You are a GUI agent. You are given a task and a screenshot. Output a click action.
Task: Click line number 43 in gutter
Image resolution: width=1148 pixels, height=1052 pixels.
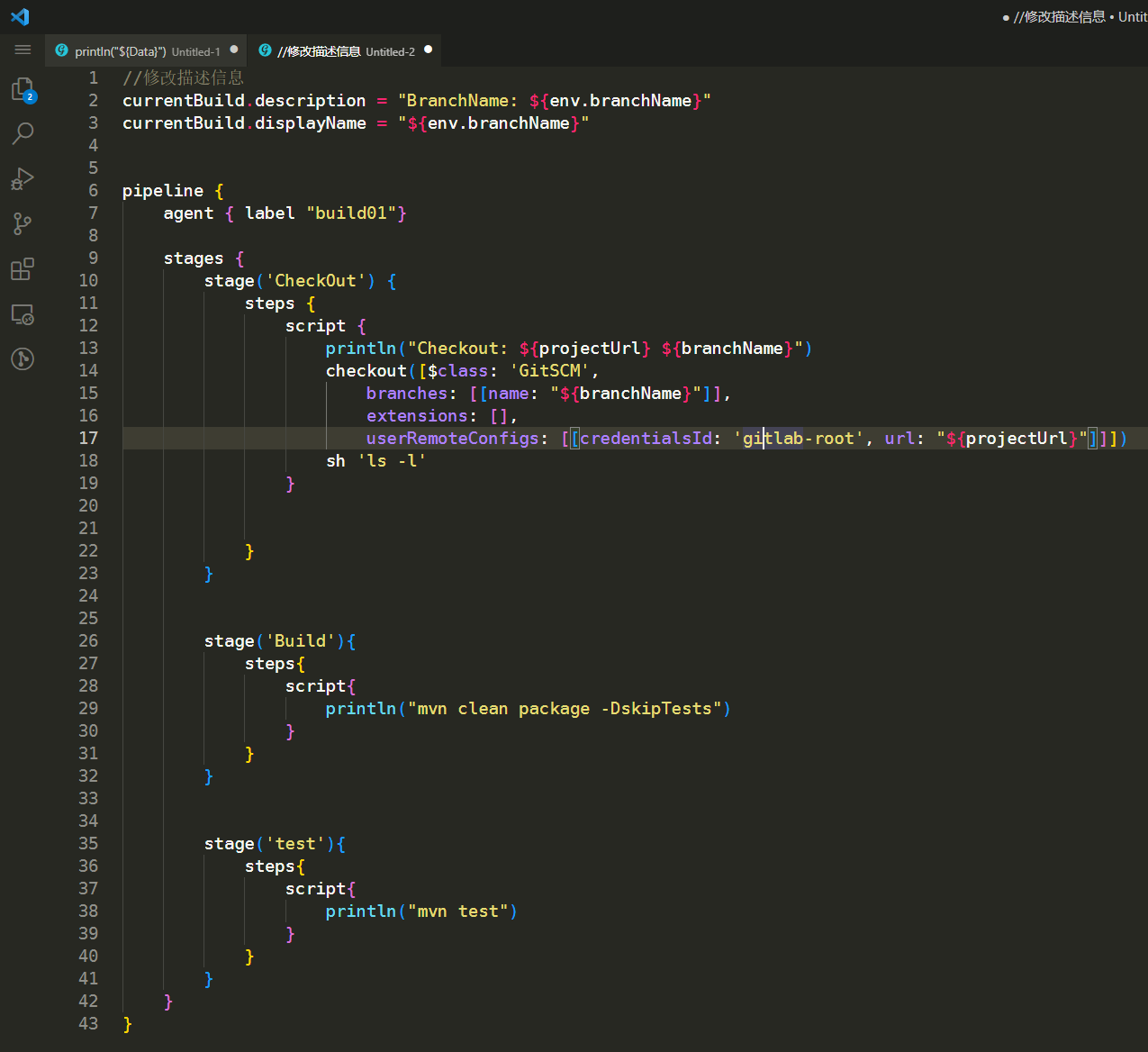click(x=88, y=1024)
